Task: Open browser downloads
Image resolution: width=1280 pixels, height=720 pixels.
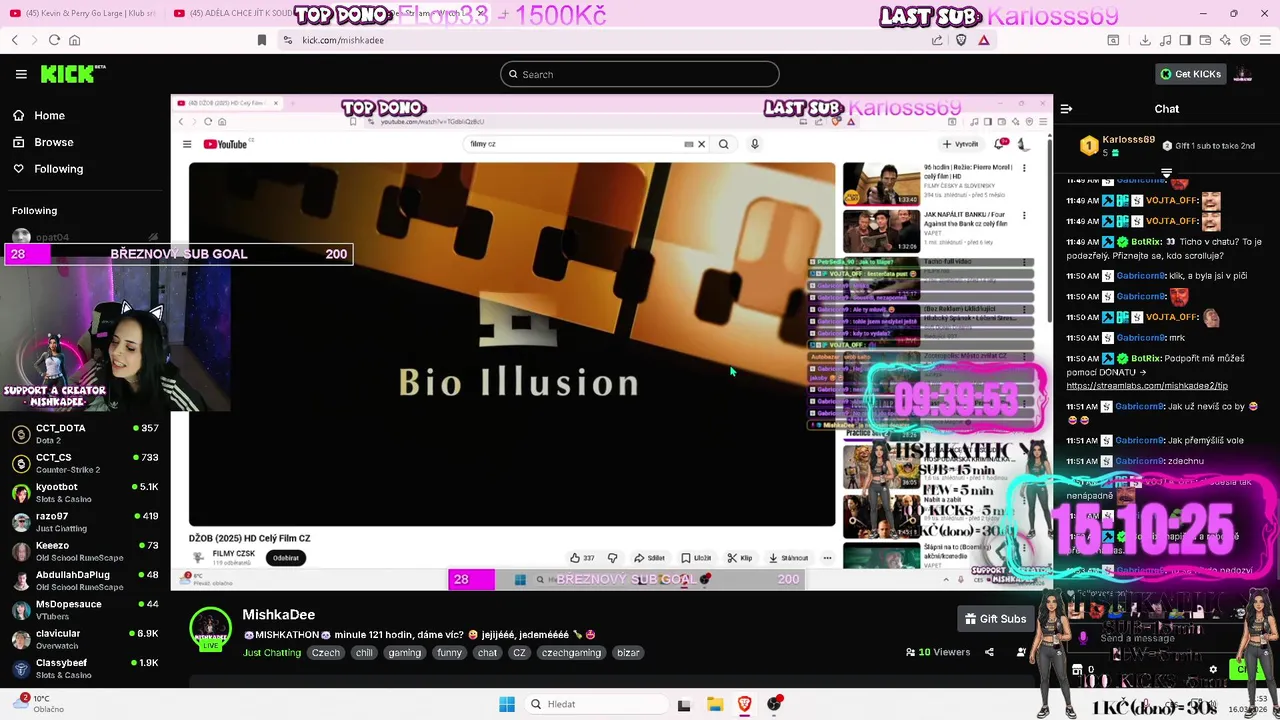Action: tap(1145, 40)
